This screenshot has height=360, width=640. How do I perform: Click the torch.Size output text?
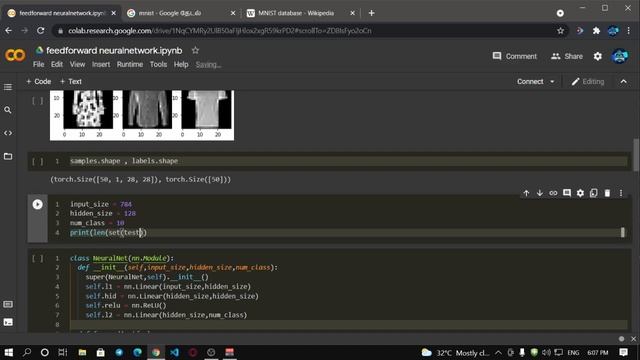pyautogui.click(x=140, y=180)
